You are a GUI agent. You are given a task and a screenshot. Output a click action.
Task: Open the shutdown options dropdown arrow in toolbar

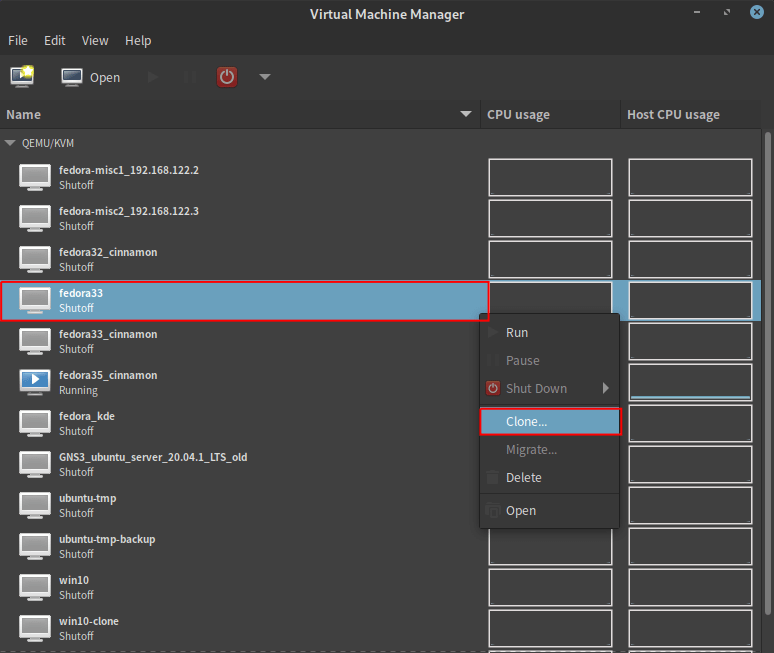(x=265, y=77)
